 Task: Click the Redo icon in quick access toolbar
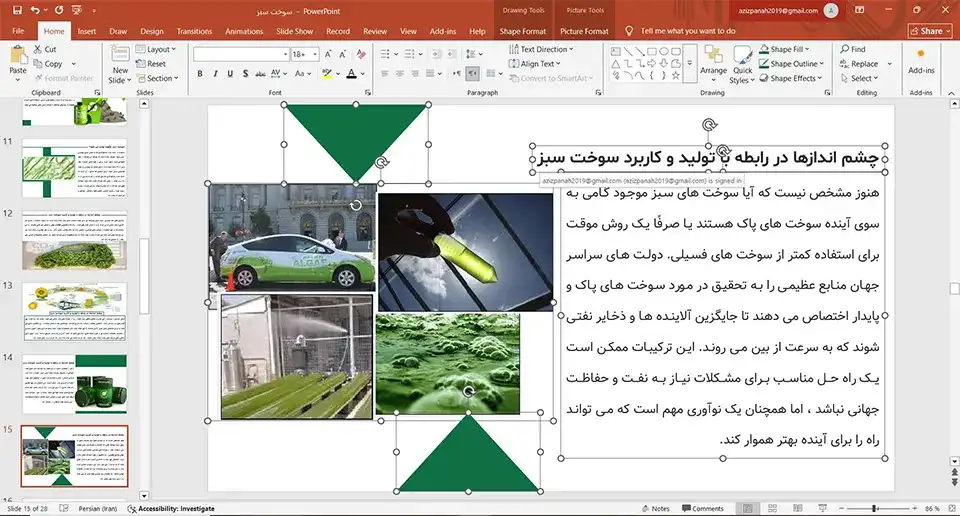tap(59, 10)
